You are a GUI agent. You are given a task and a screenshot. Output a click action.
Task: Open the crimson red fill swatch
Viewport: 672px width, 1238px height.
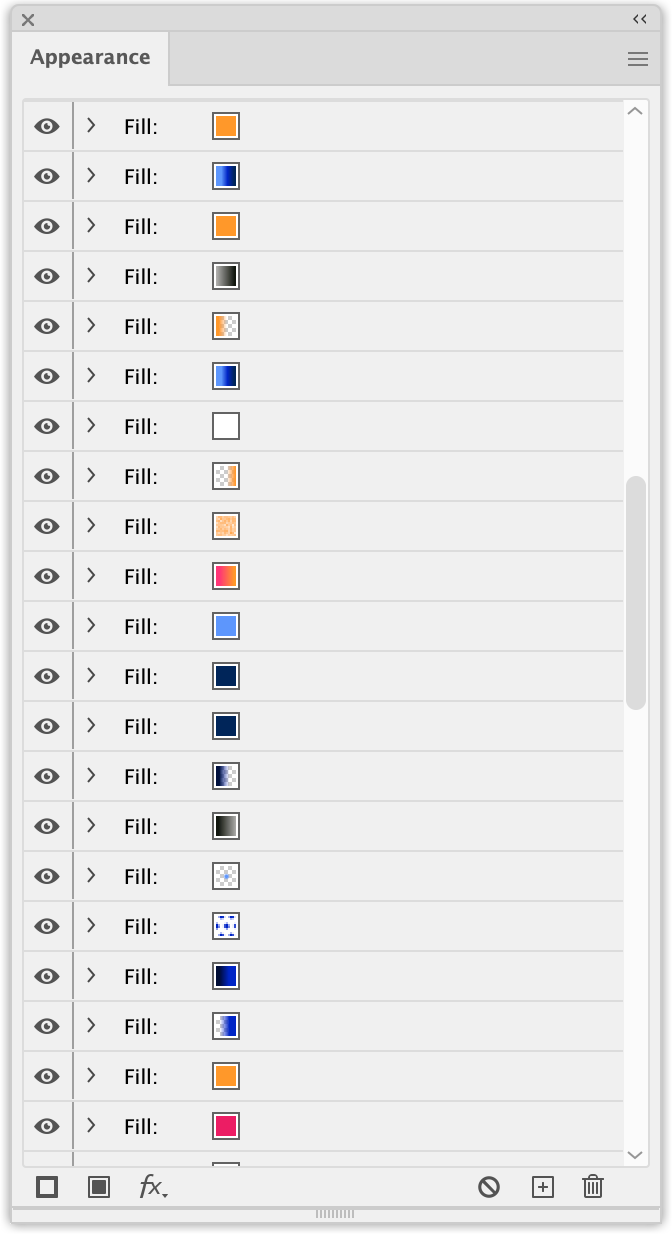[226, 1126]
